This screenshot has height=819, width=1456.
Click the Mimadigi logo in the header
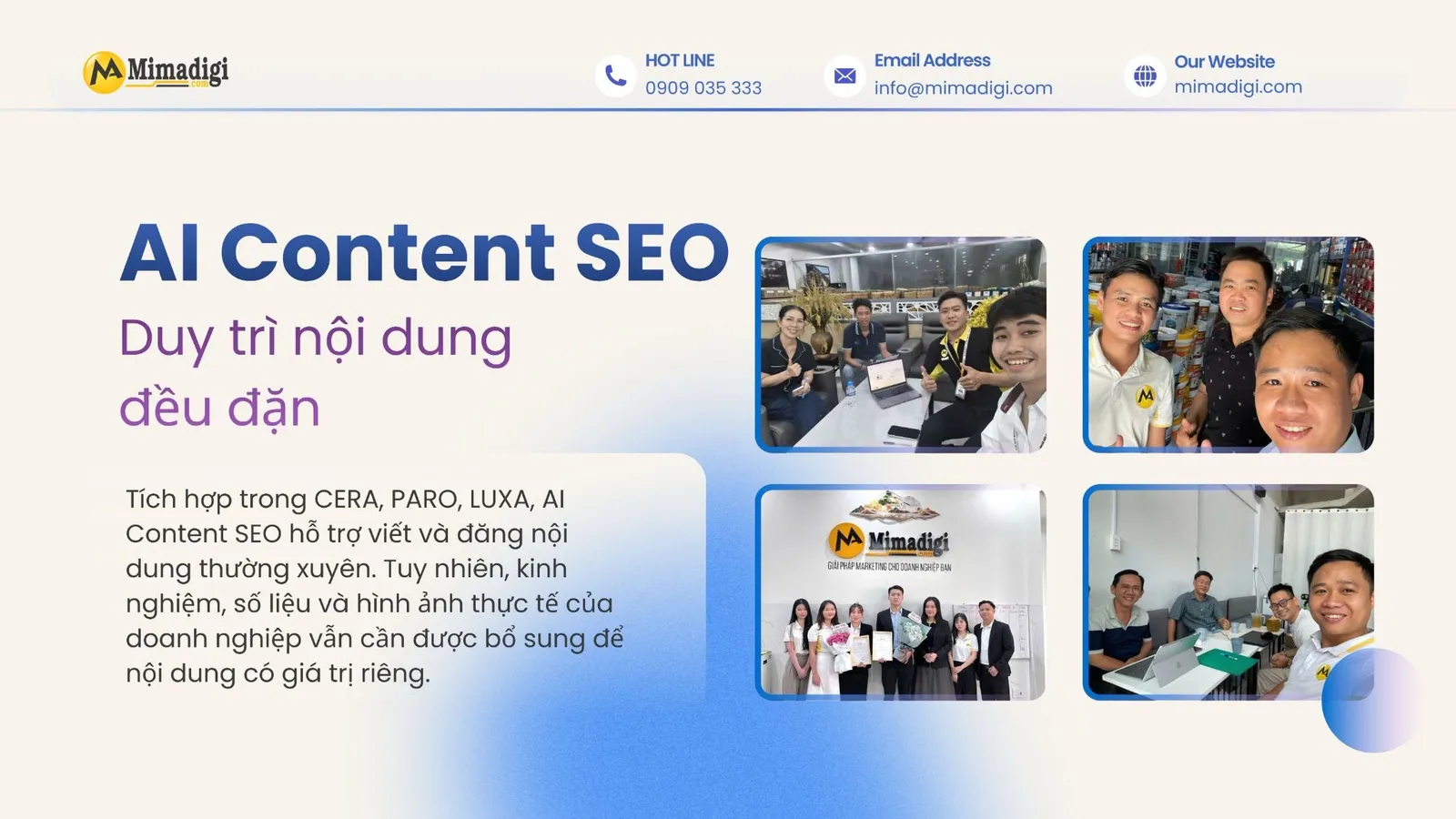pos(156,72)
